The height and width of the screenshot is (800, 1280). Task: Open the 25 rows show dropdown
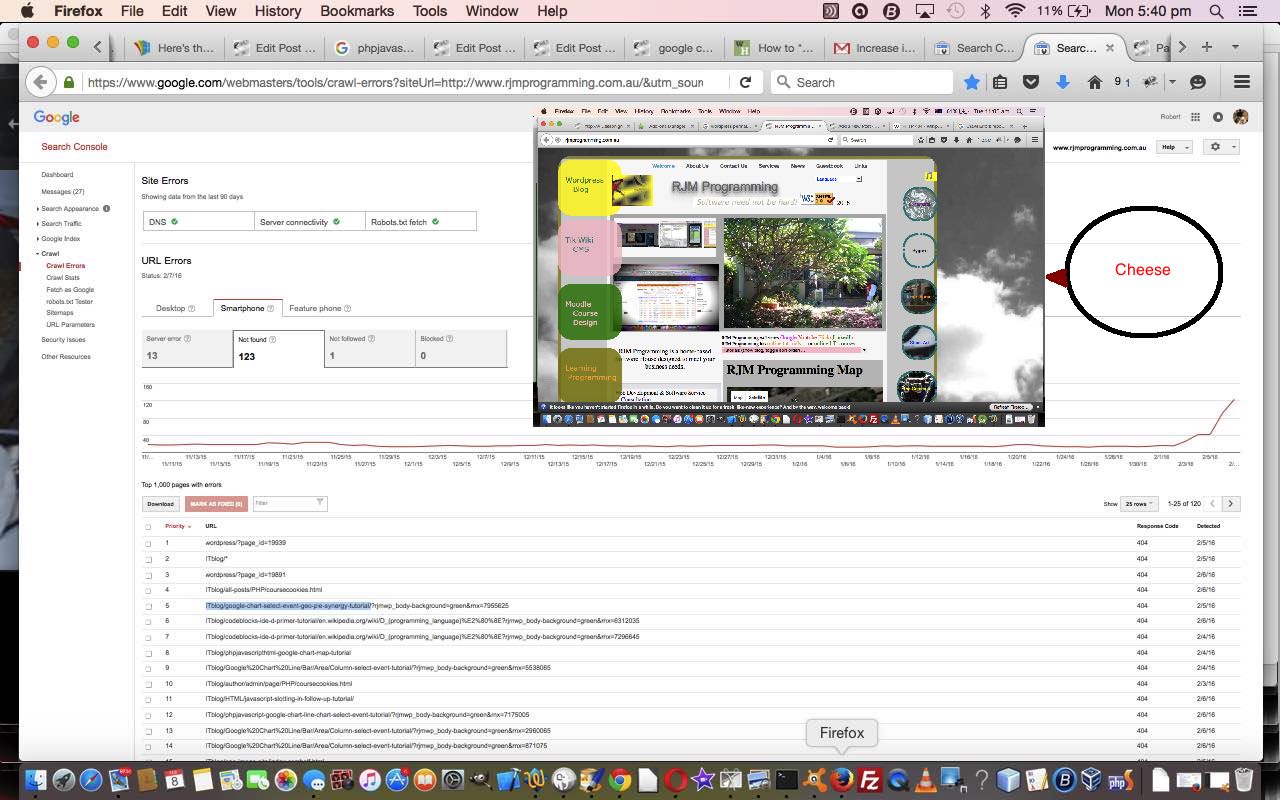tap(1138, 504)
